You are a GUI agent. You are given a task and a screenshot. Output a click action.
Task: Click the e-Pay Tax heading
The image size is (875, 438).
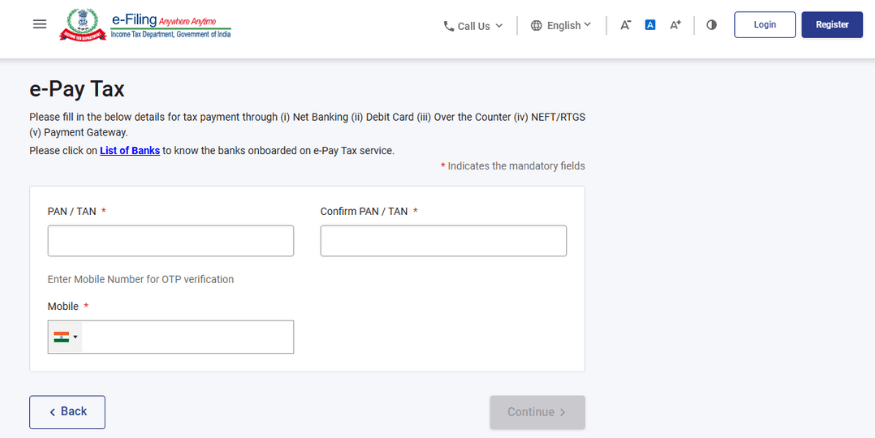[x=77, y=90]
